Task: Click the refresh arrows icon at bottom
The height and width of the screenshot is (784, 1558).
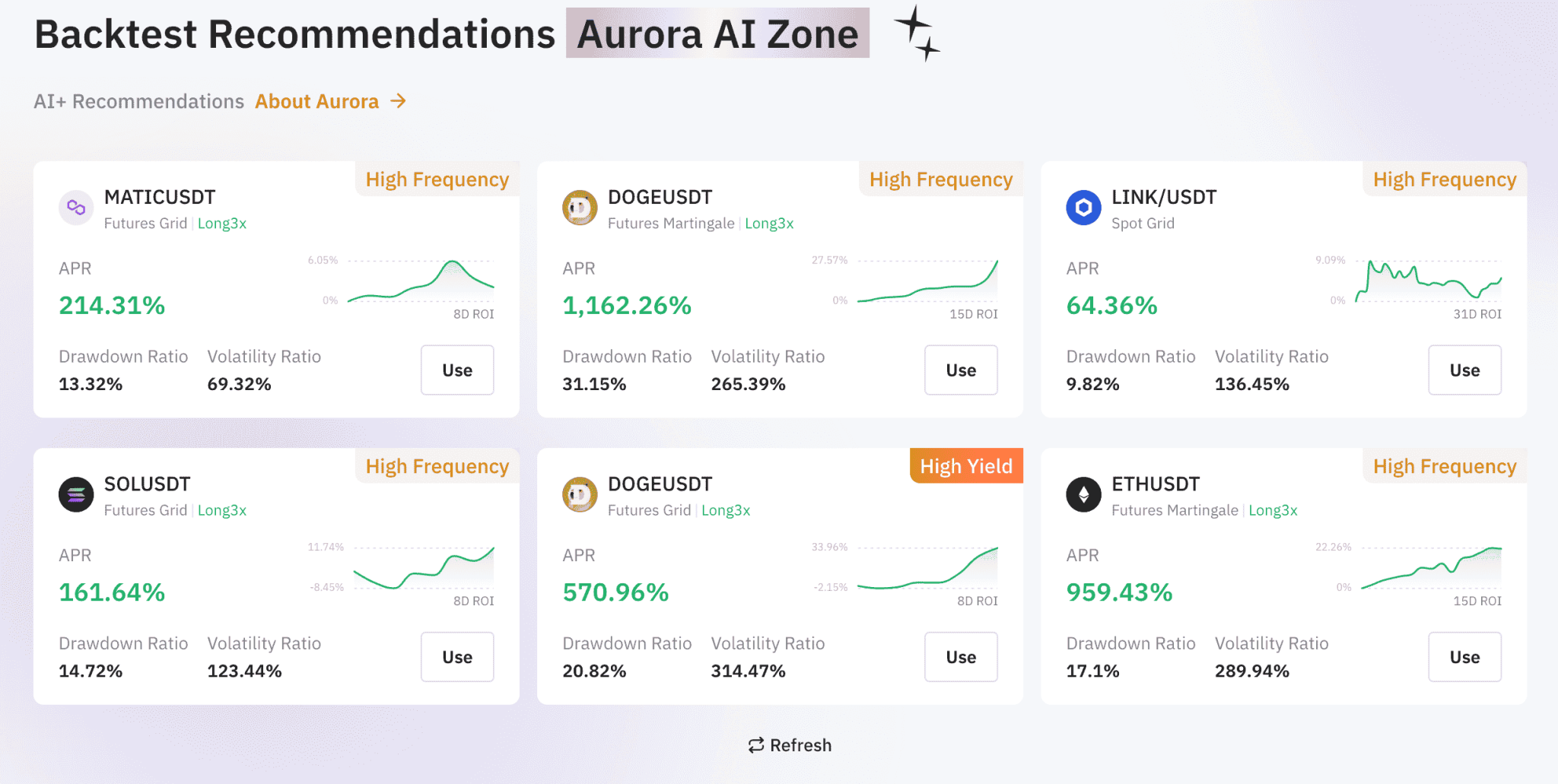Action: click(755, 745)
